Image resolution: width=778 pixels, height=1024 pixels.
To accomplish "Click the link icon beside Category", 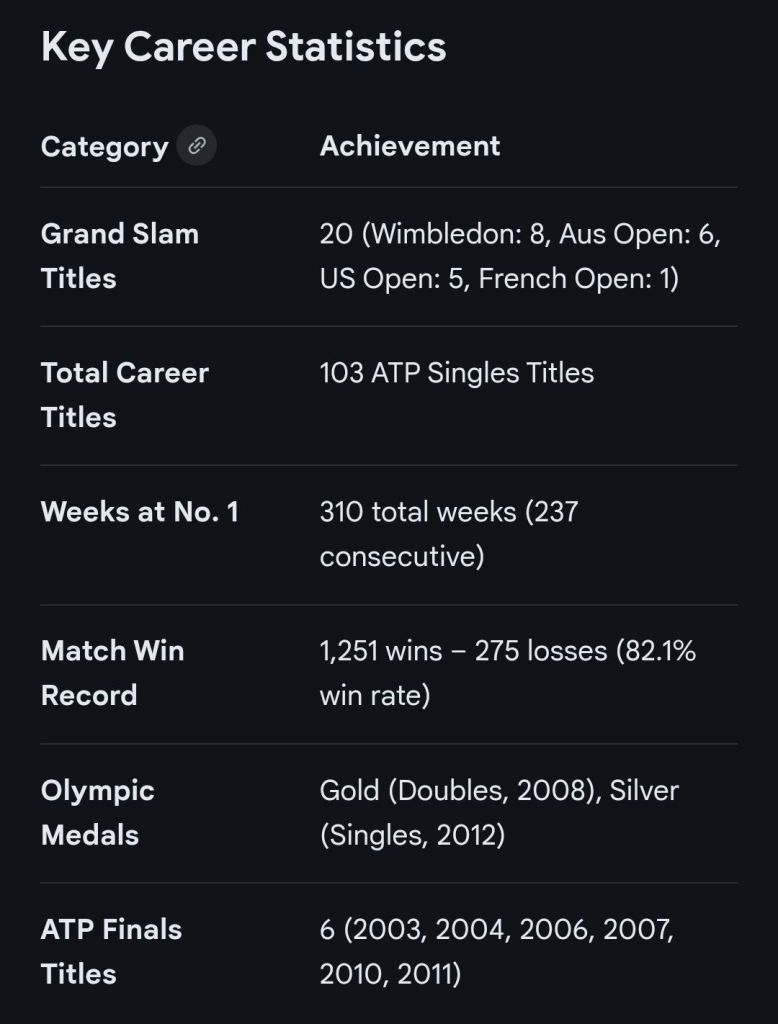I will 197,146.
